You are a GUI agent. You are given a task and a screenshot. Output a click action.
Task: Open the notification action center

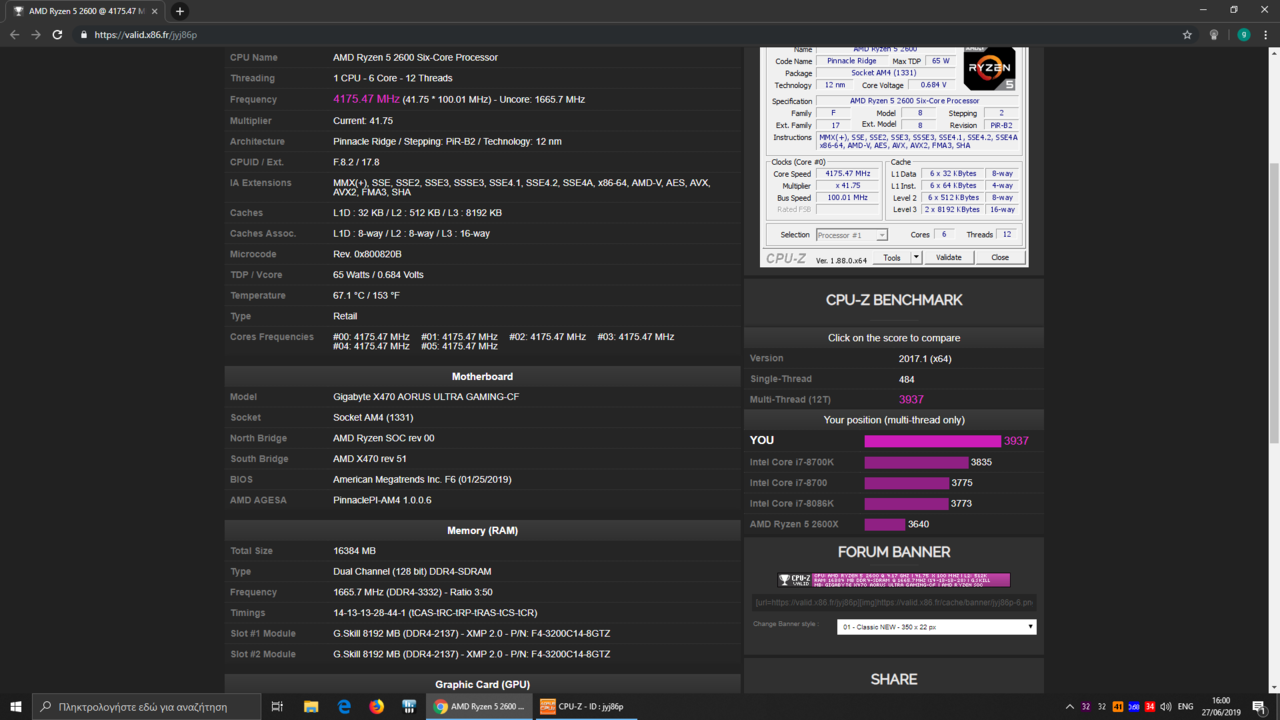pyautogui.click(x=1259, y=707)
